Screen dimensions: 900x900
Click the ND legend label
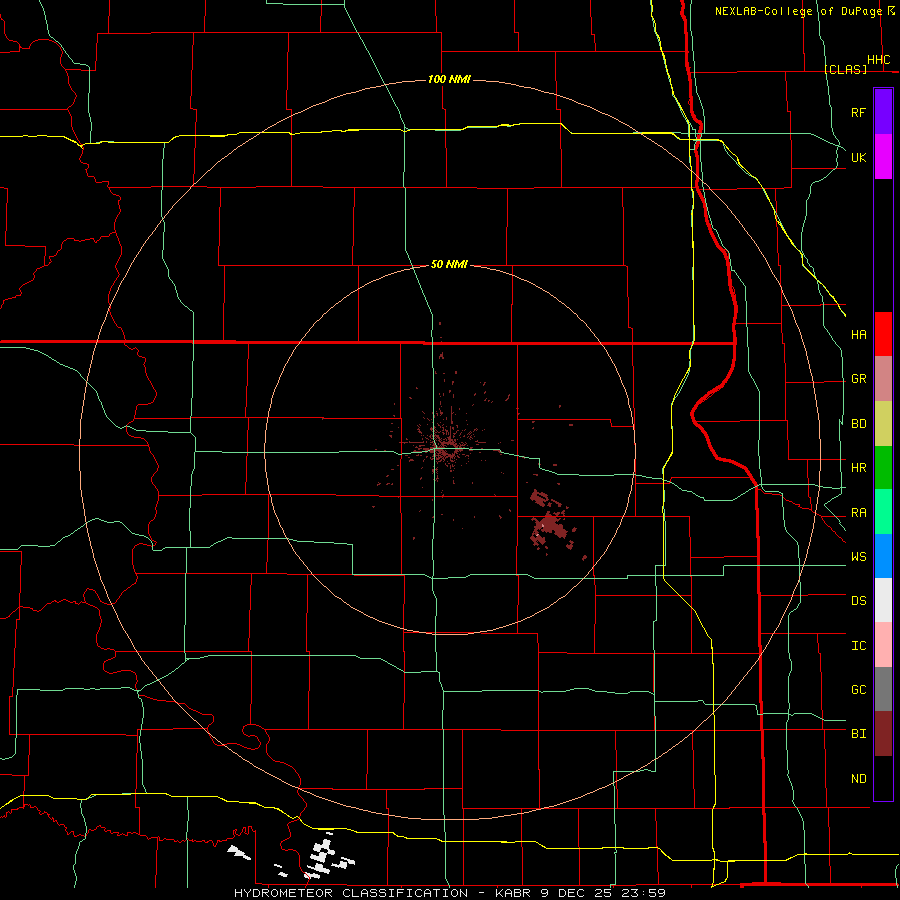point(858,779)
